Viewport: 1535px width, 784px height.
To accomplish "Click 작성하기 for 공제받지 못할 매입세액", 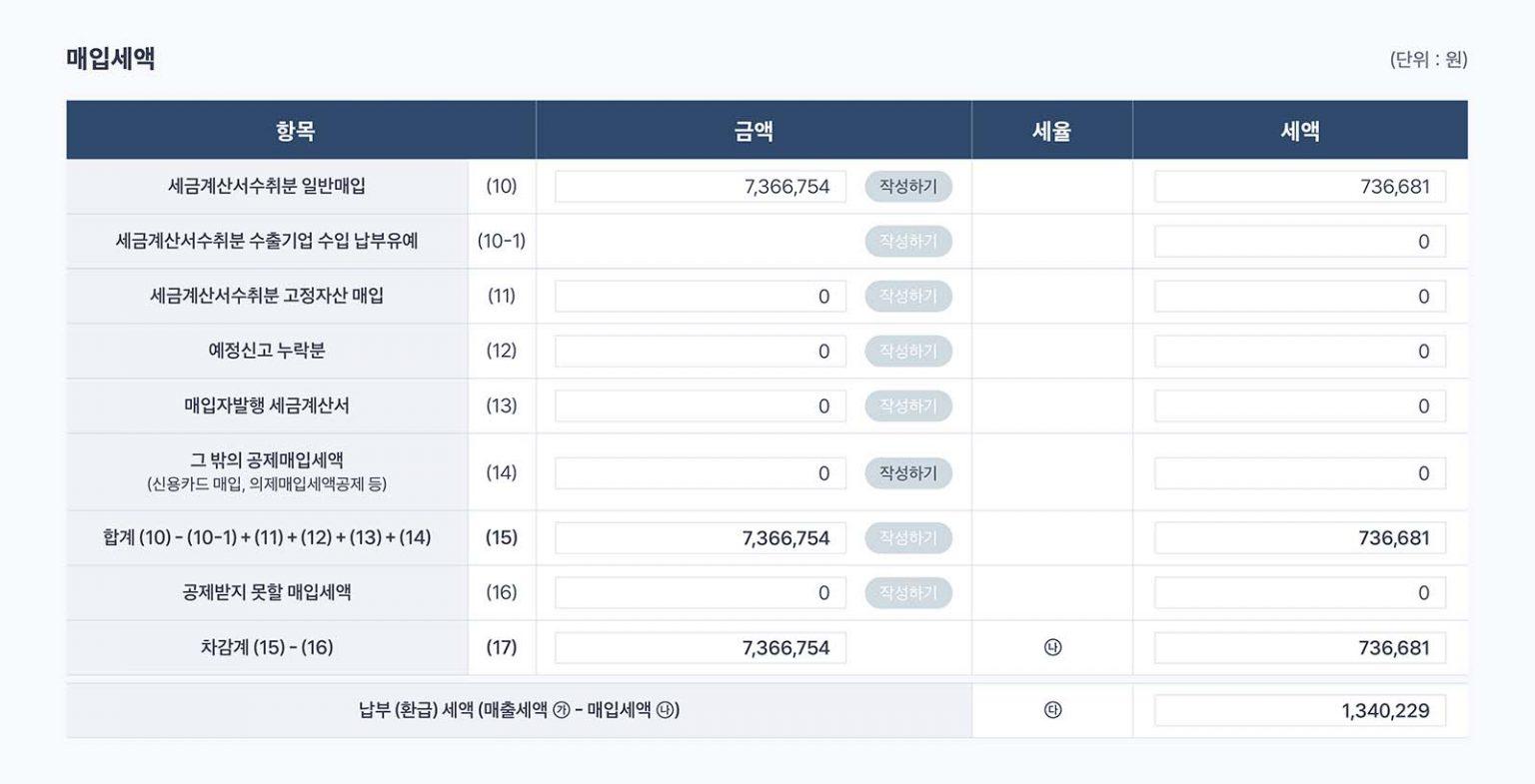I will [x=907, y=593].
